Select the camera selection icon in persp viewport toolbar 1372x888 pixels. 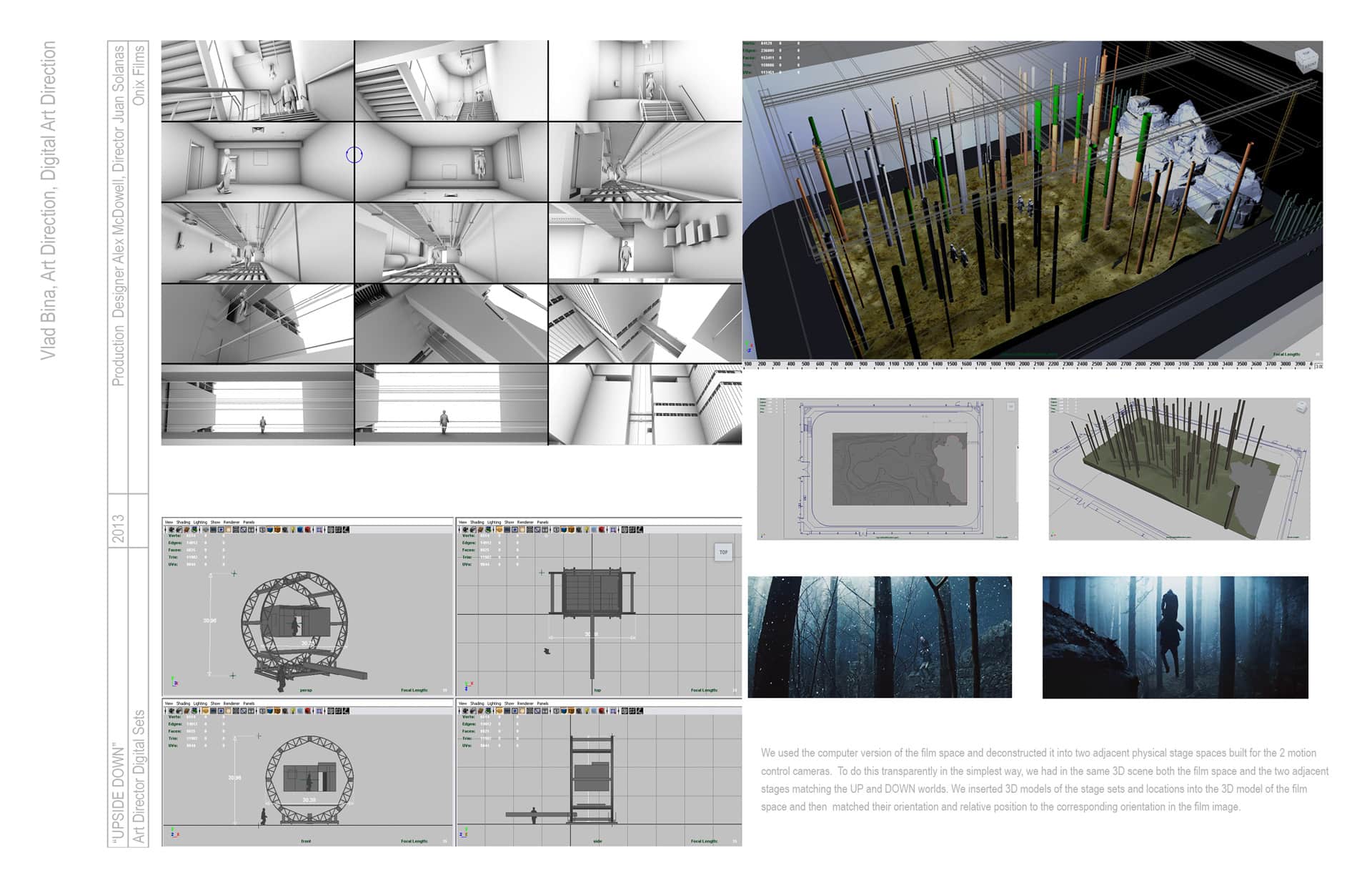[171, 531]
